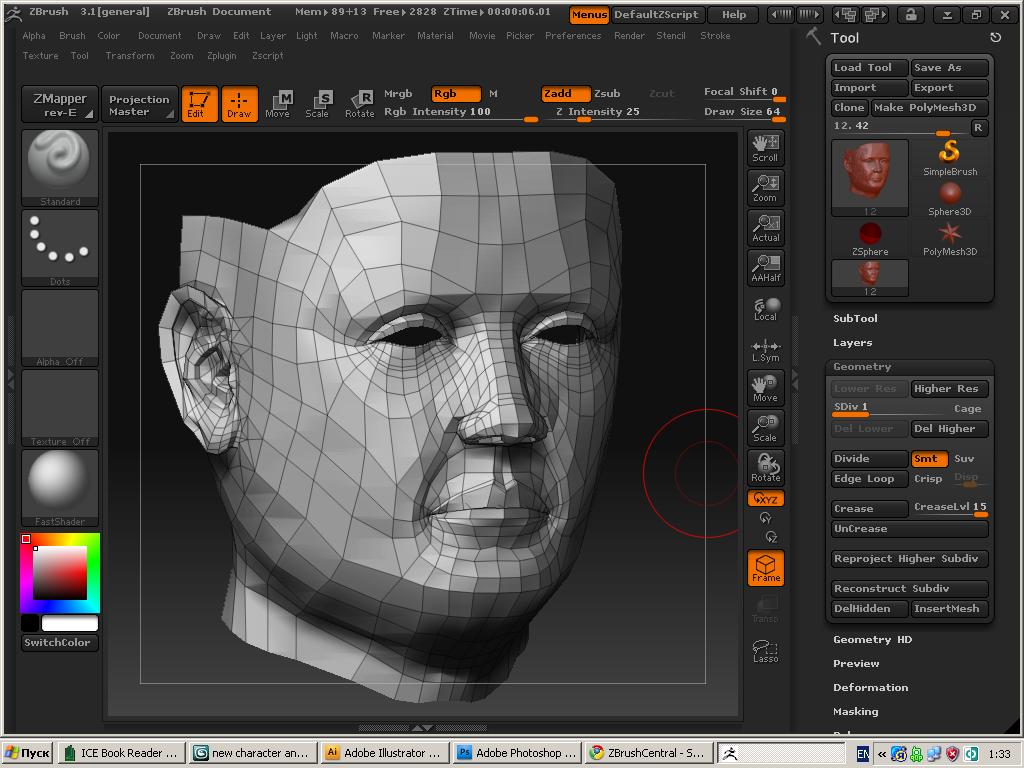Click the Zoom canvas navigation icon

765,188
